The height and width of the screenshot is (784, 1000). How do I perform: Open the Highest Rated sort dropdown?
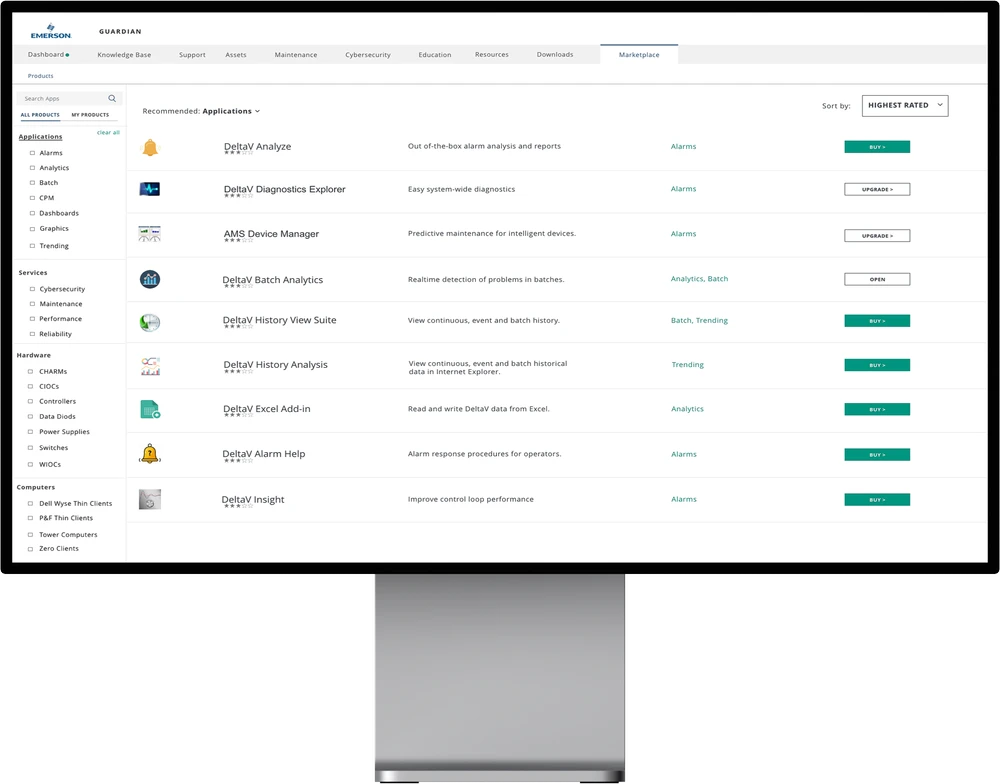pyautogui.click(x=905, y=106)
